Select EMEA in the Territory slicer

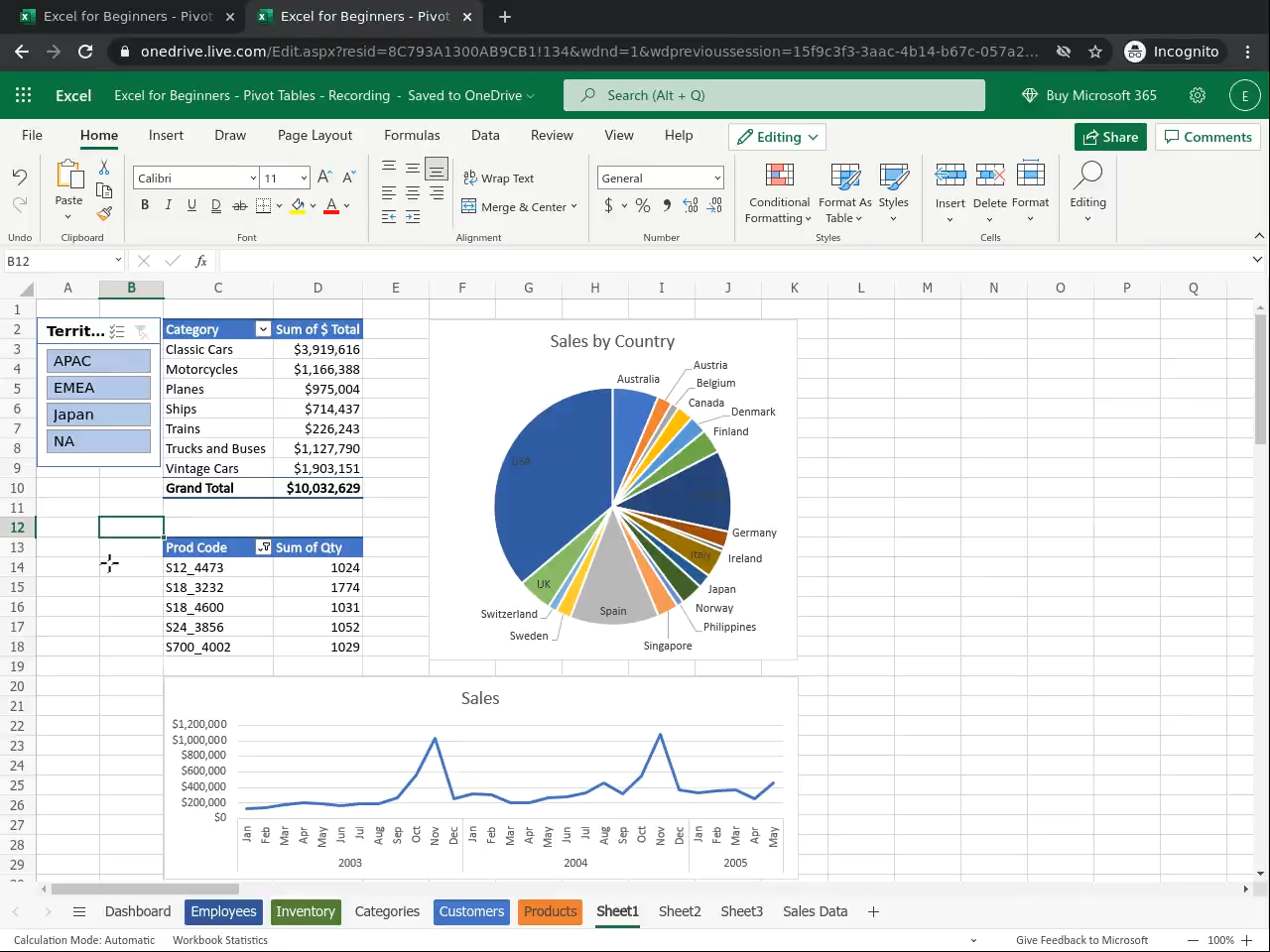coord(98,388)
